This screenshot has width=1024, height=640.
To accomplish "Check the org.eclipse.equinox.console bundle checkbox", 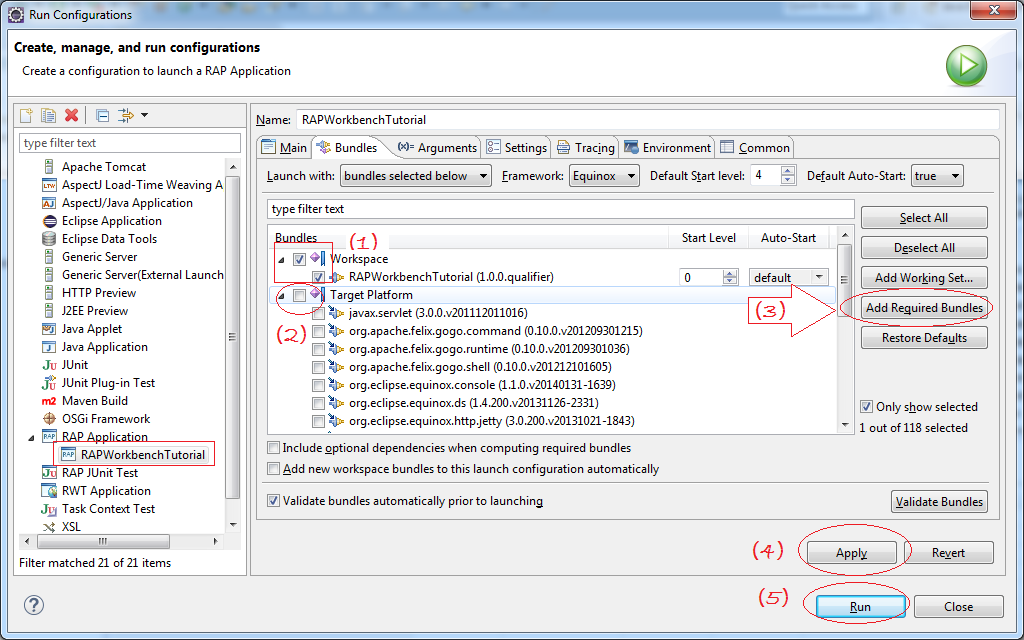I will [318, 385].
